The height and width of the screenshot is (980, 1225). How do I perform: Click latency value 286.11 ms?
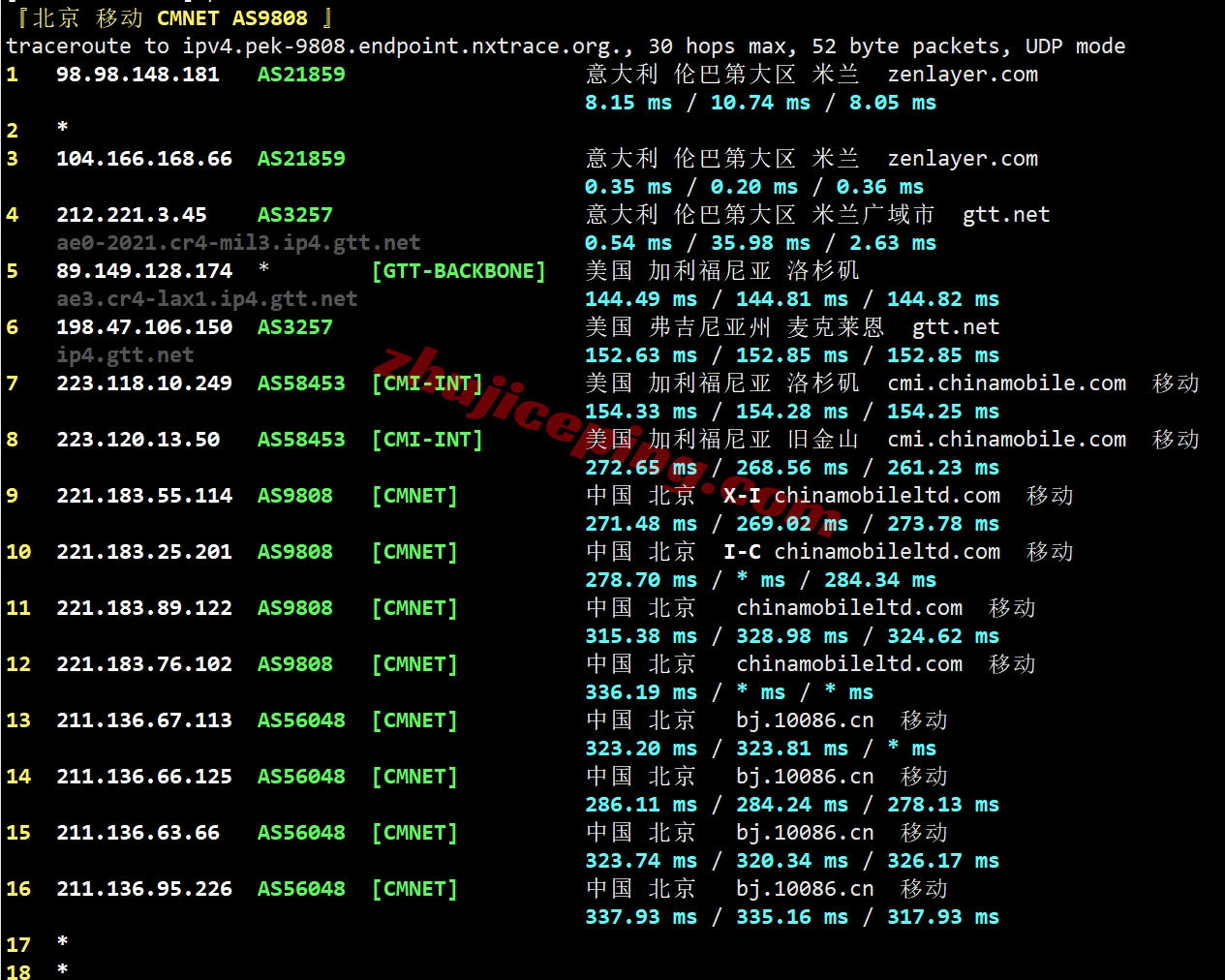[641, 805]
